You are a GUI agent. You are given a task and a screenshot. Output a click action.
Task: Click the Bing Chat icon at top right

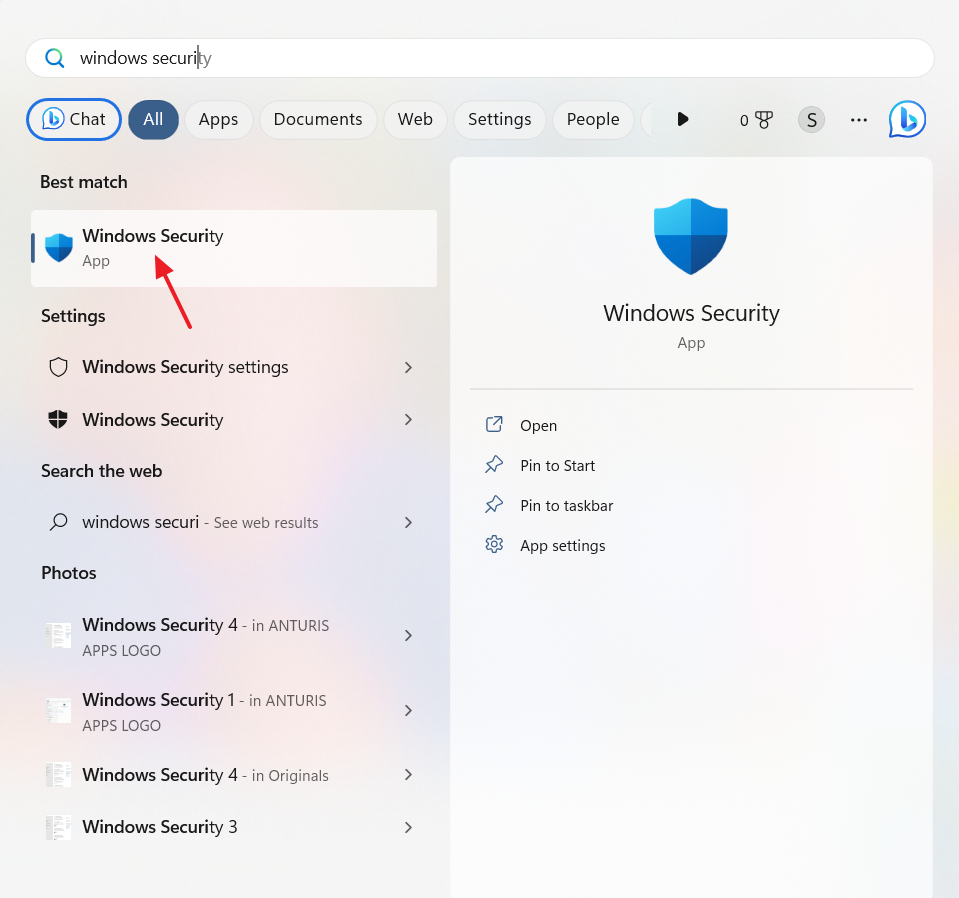(907, 120)
